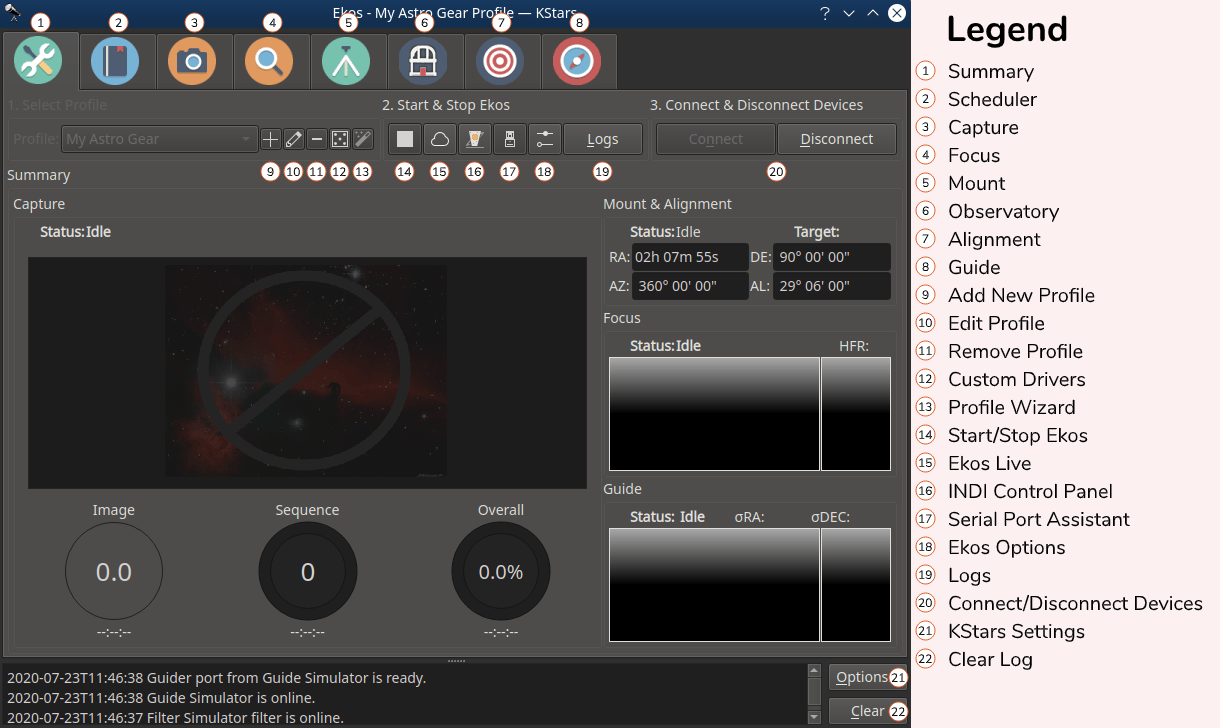Open Ekos Options sliders icon
This screenshot has width=1220, height=728.
[545, 139]
